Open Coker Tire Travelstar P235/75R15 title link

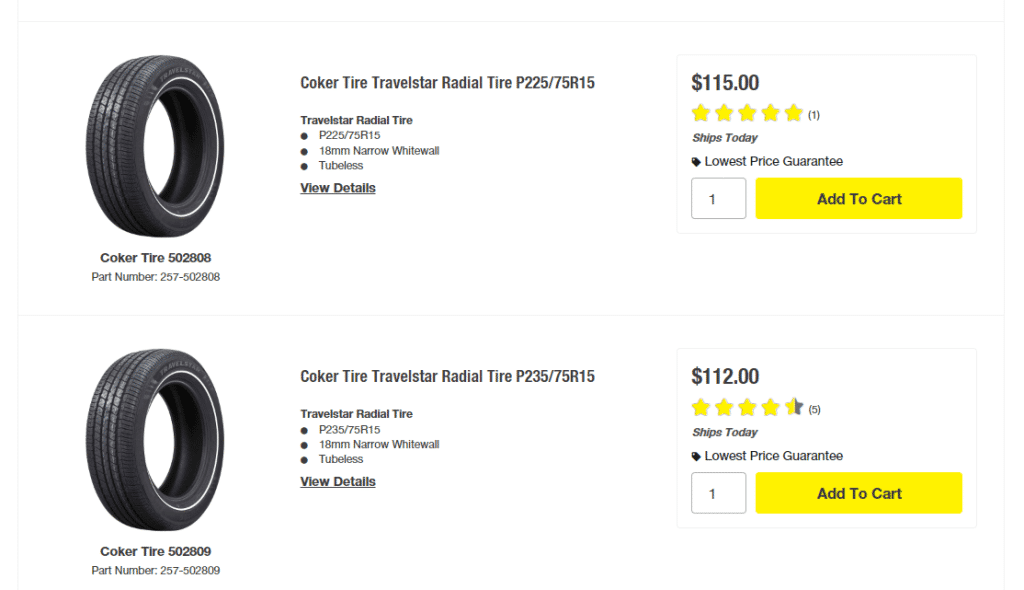[x=447, y=377]
